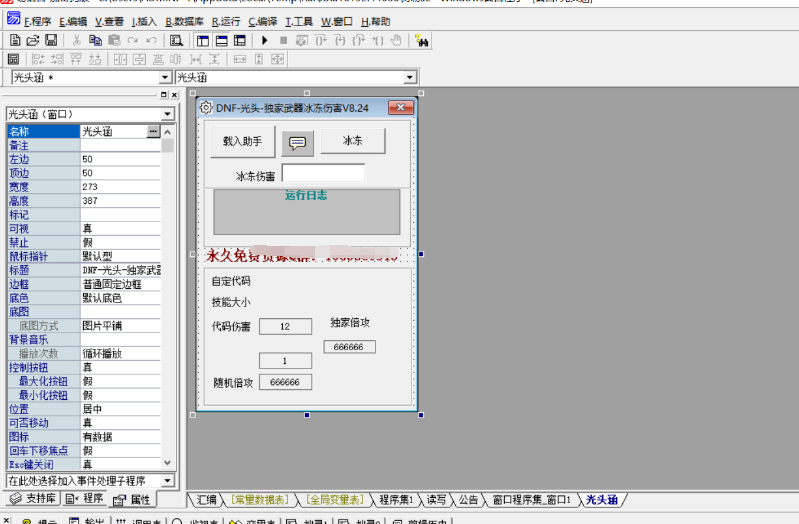The width and height of the screenshot is (799, 524).
Task: Click the Open file toolbar icon
Action: 32,40
